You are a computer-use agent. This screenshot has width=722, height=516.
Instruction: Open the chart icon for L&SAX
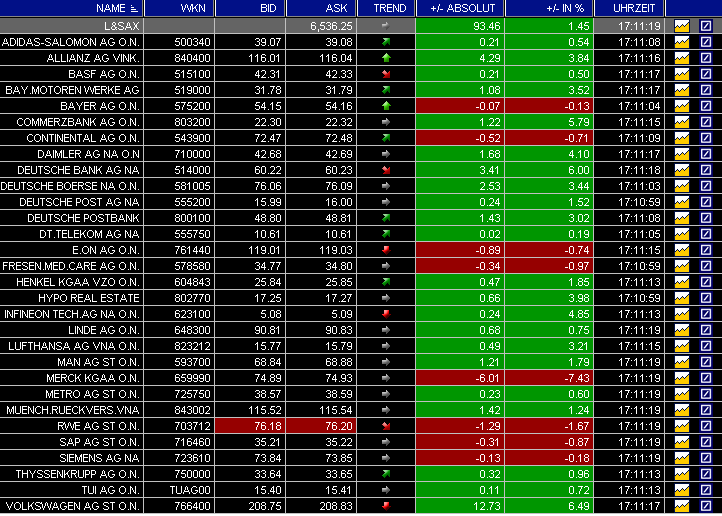(x=681, y=26)
